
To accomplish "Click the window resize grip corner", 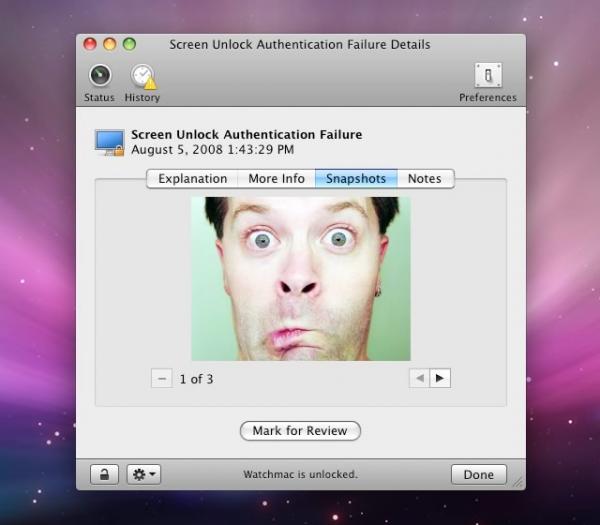I will [518, 483].
